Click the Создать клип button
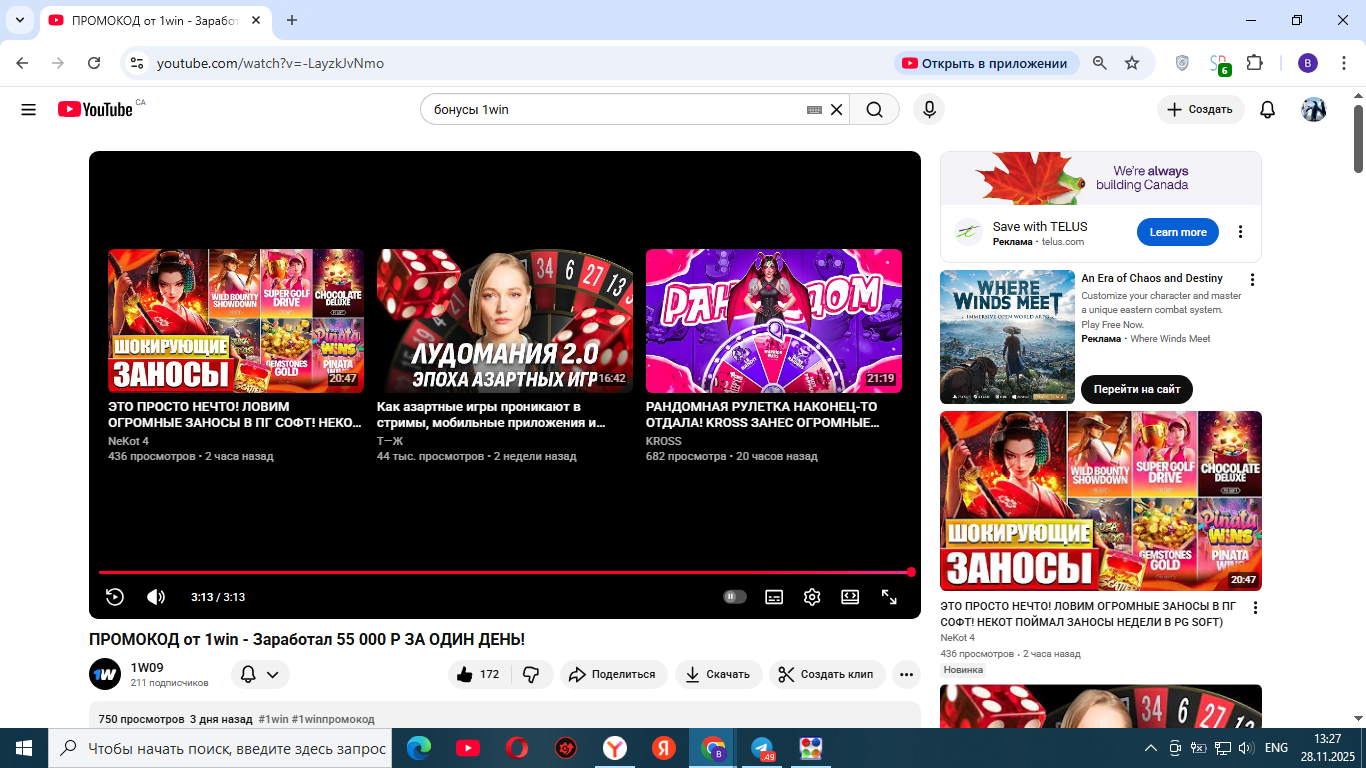Viewport: 1366px width, 768px height. tap(827, 675)
